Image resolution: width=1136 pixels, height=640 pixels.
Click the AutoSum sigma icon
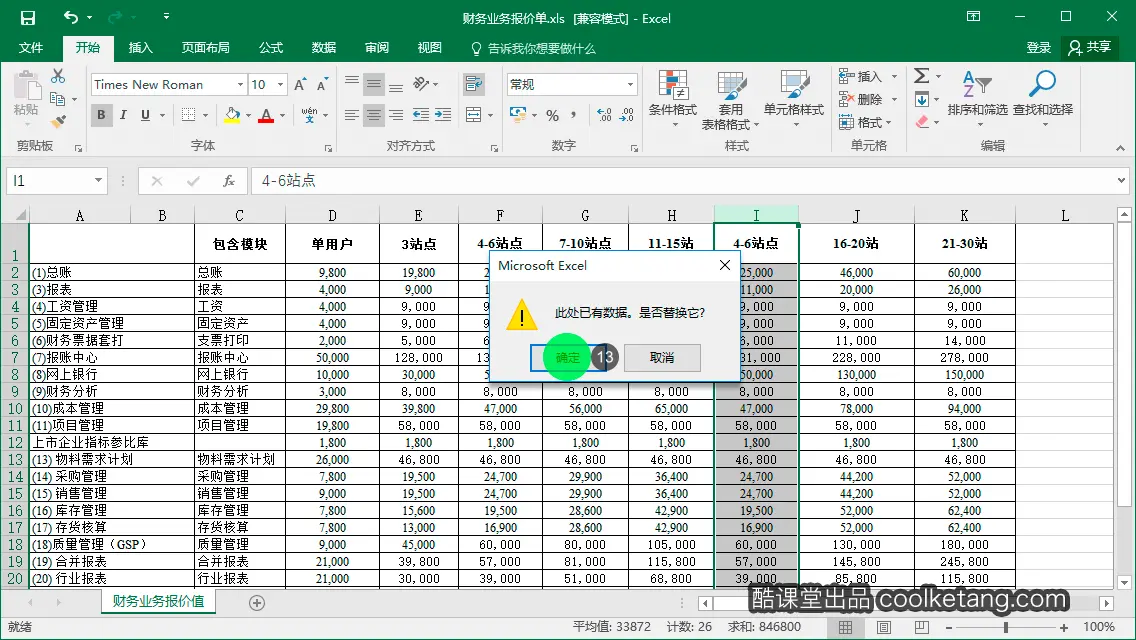922,76
